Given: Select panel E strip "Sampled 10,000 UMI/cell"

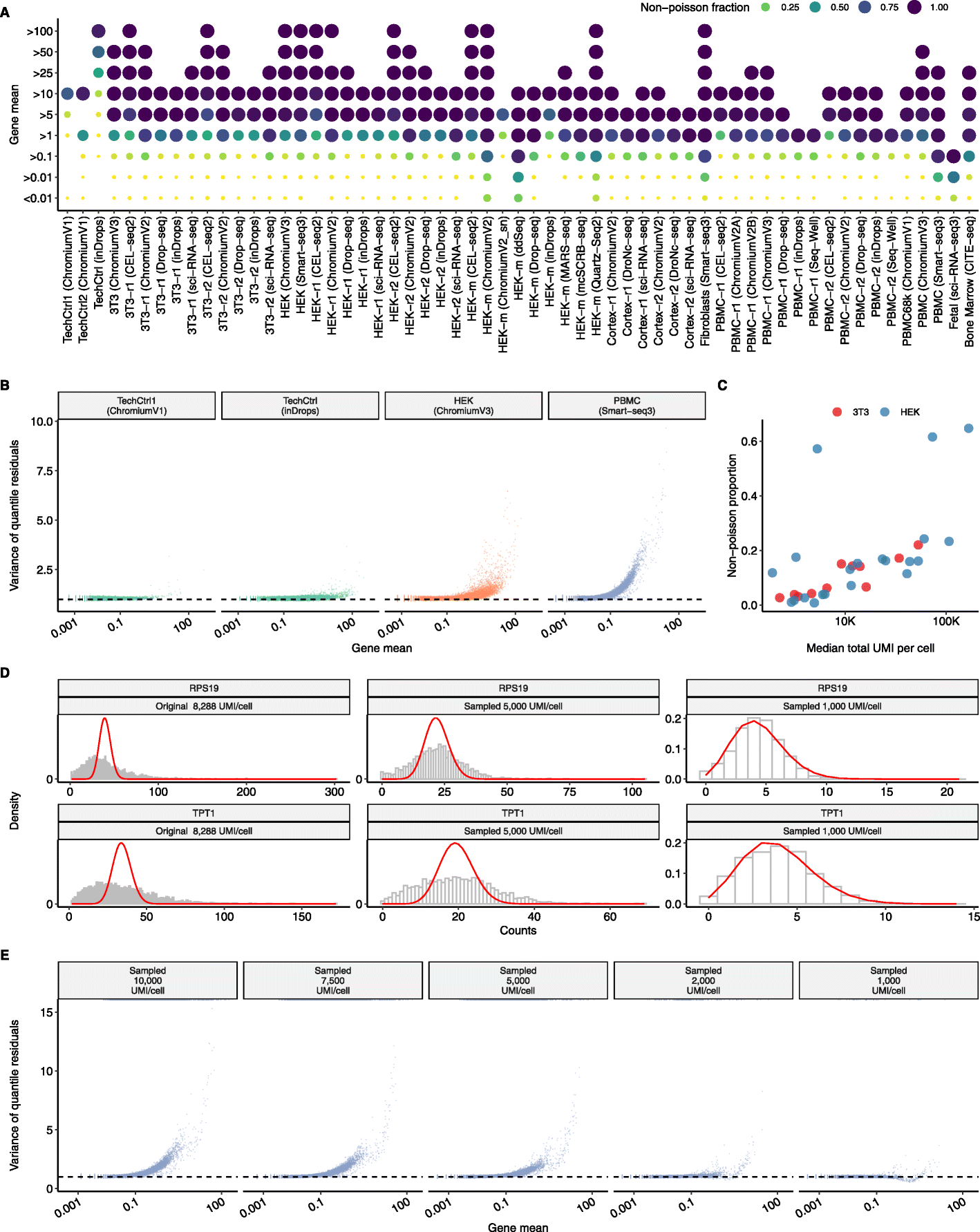Looking at the screenshot, I should click(148, 980).
